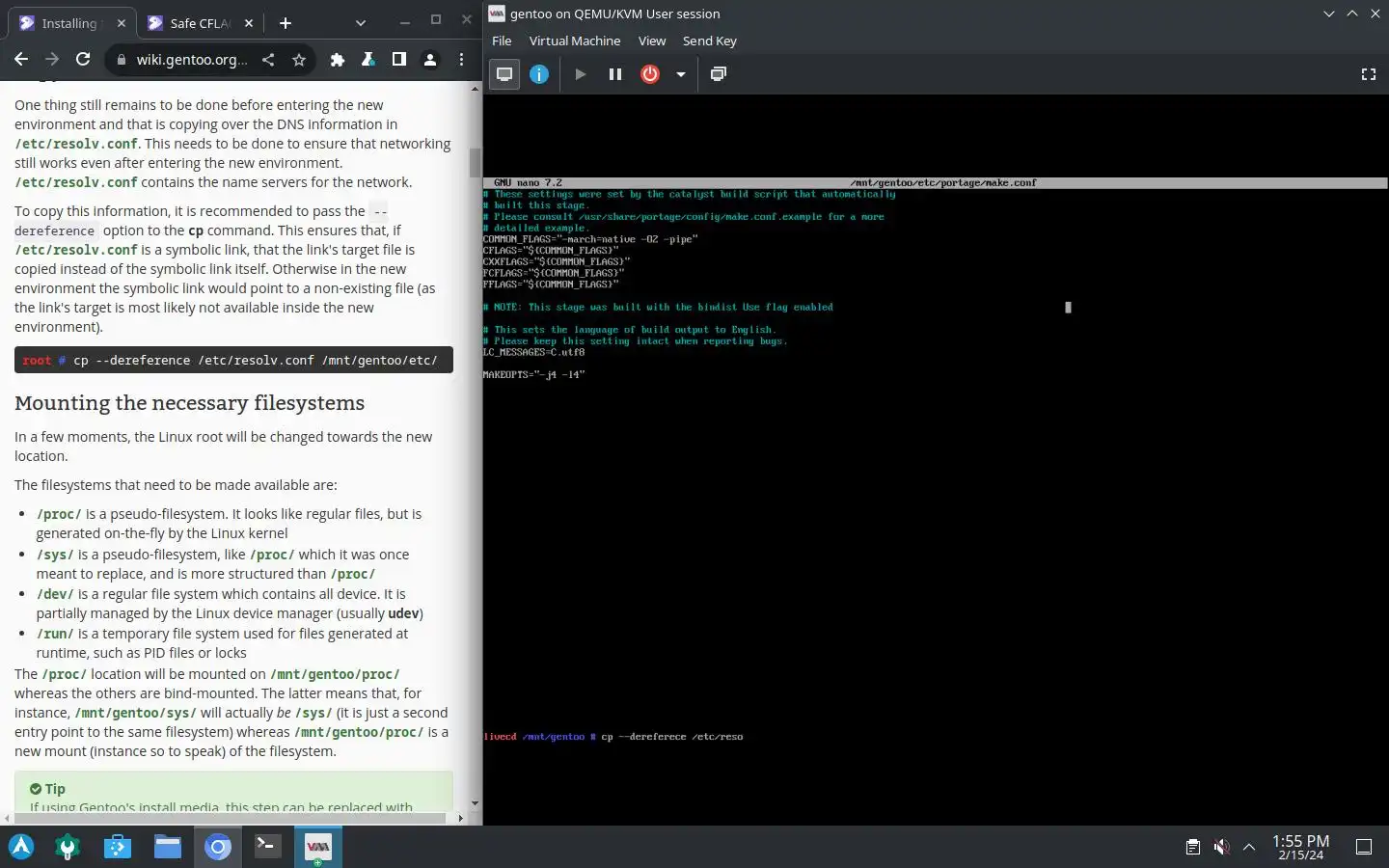1389x868 pixels.
Task: Close the Safe CFLAGS browser tab
Action: (249, 23)
